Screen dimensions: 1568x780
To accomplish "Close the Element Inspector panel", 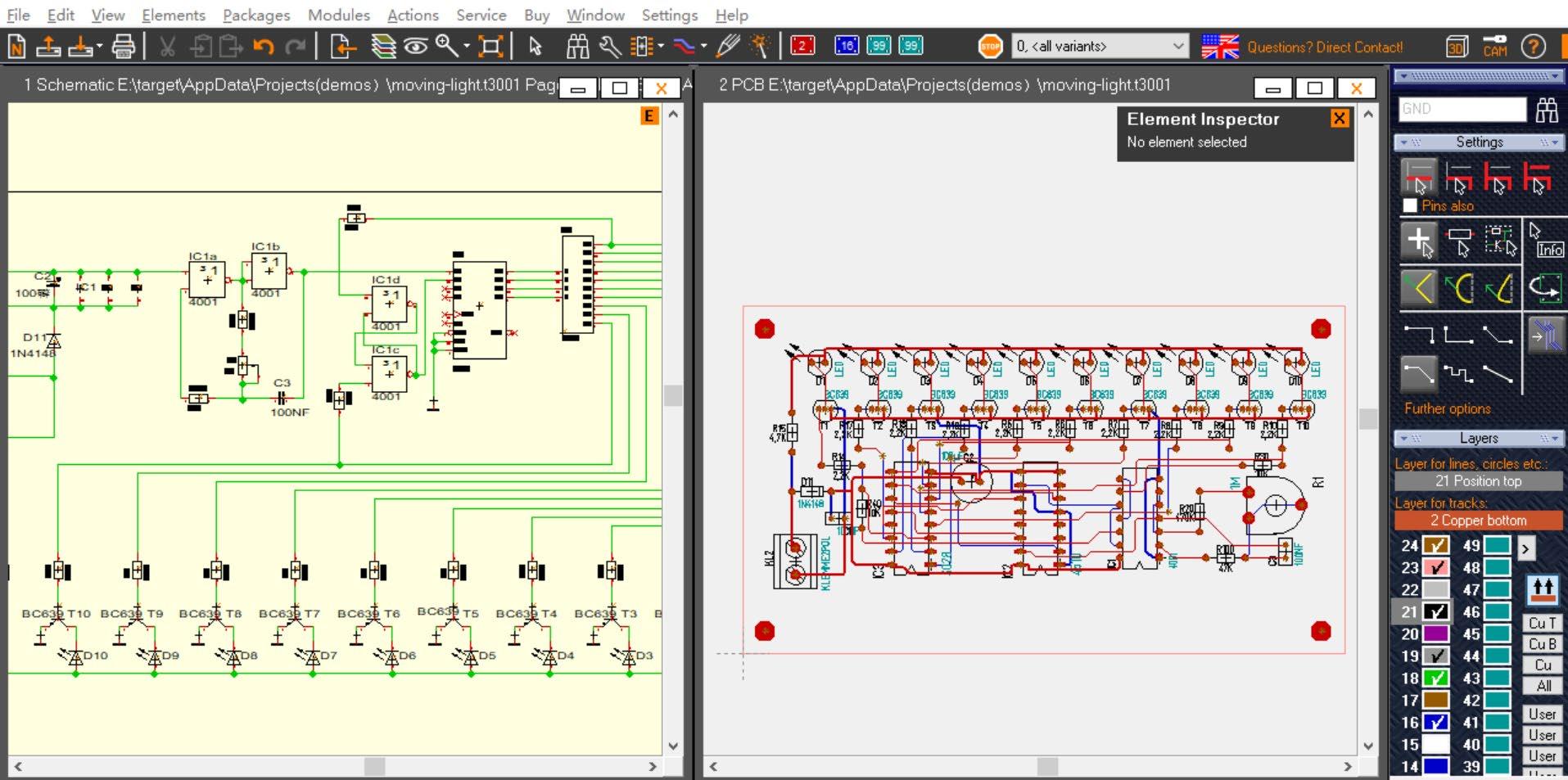I will tap(1340, 119).
